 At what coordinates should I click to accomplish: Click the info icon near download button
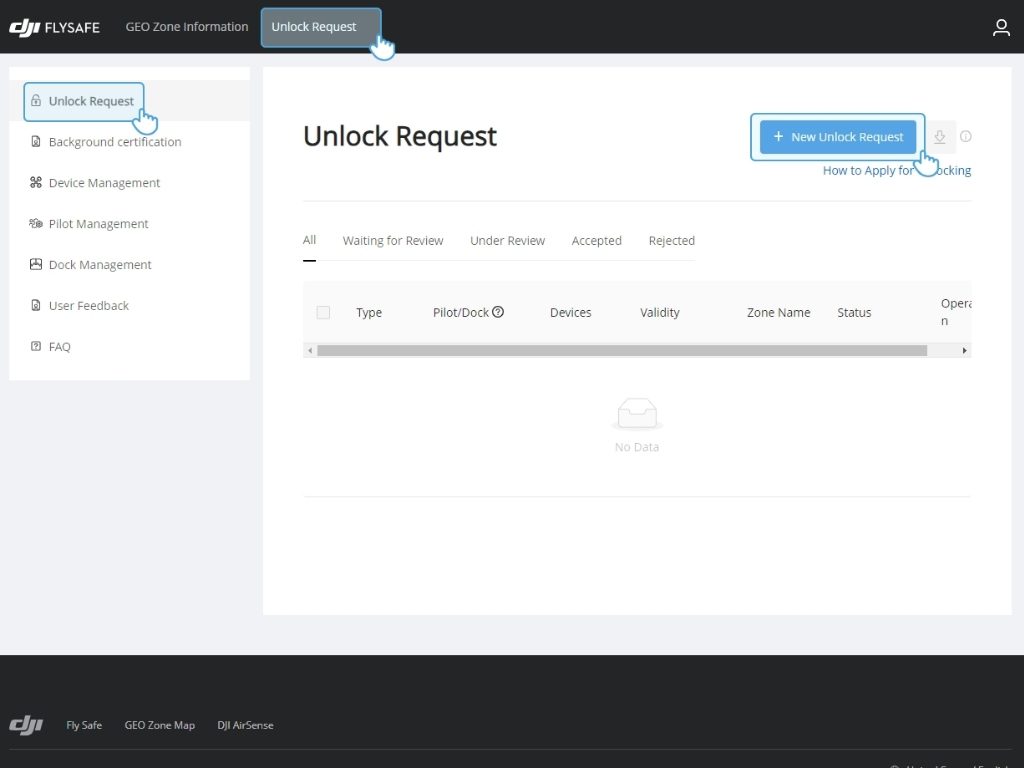point(966,137)
